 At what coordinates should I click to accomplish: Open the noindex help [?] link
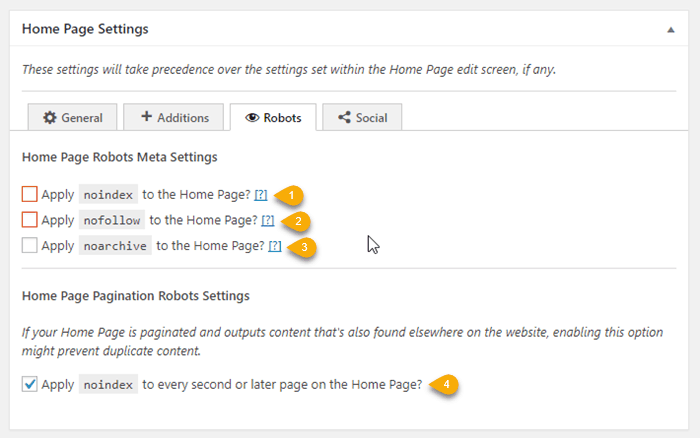(260, 194)
